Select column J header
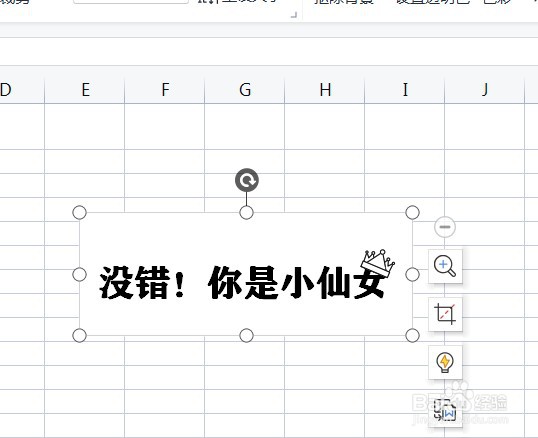The width and height of the screenshot is (538, 438). point(485,90)
